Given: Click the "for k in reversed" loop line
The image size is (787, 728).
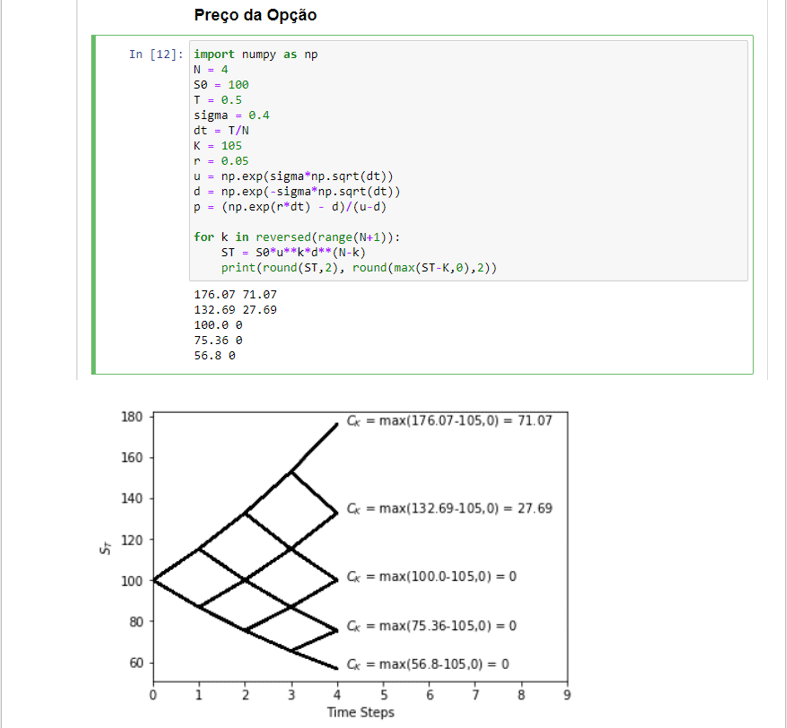Looking at the screenshot, I should [x=298, y=237].
